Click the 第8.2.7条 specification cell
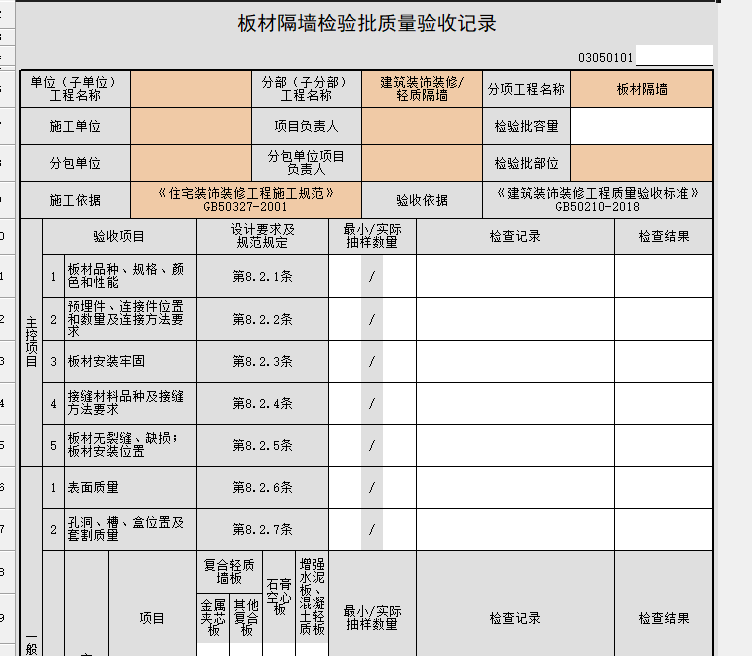This screenshot has width=752, height=656. tap(262, 529)
